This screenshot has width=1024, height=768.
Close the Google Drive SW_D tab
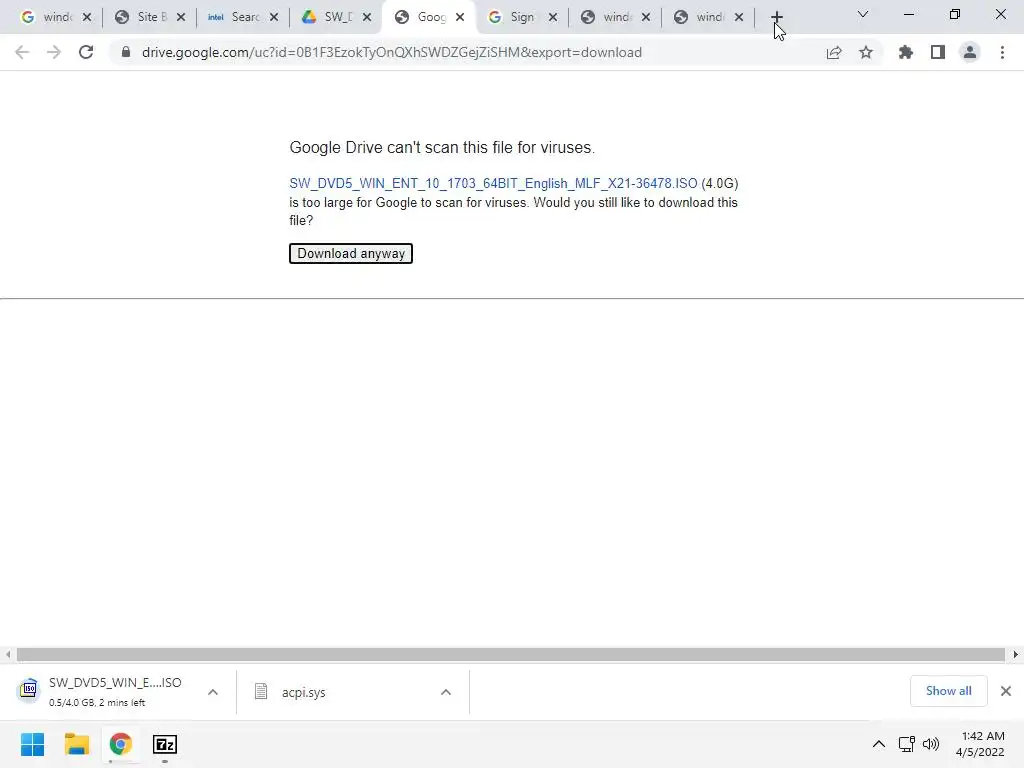pos(367,18)
